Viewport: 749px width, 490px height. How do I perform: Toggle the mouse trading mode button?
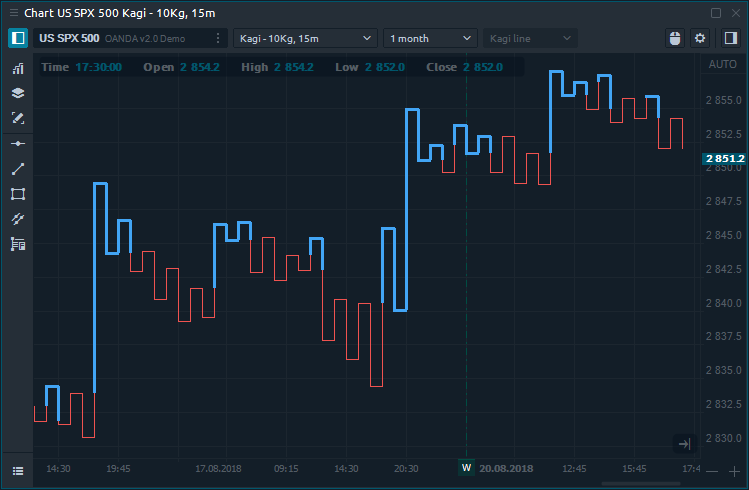tap(674, 38)
